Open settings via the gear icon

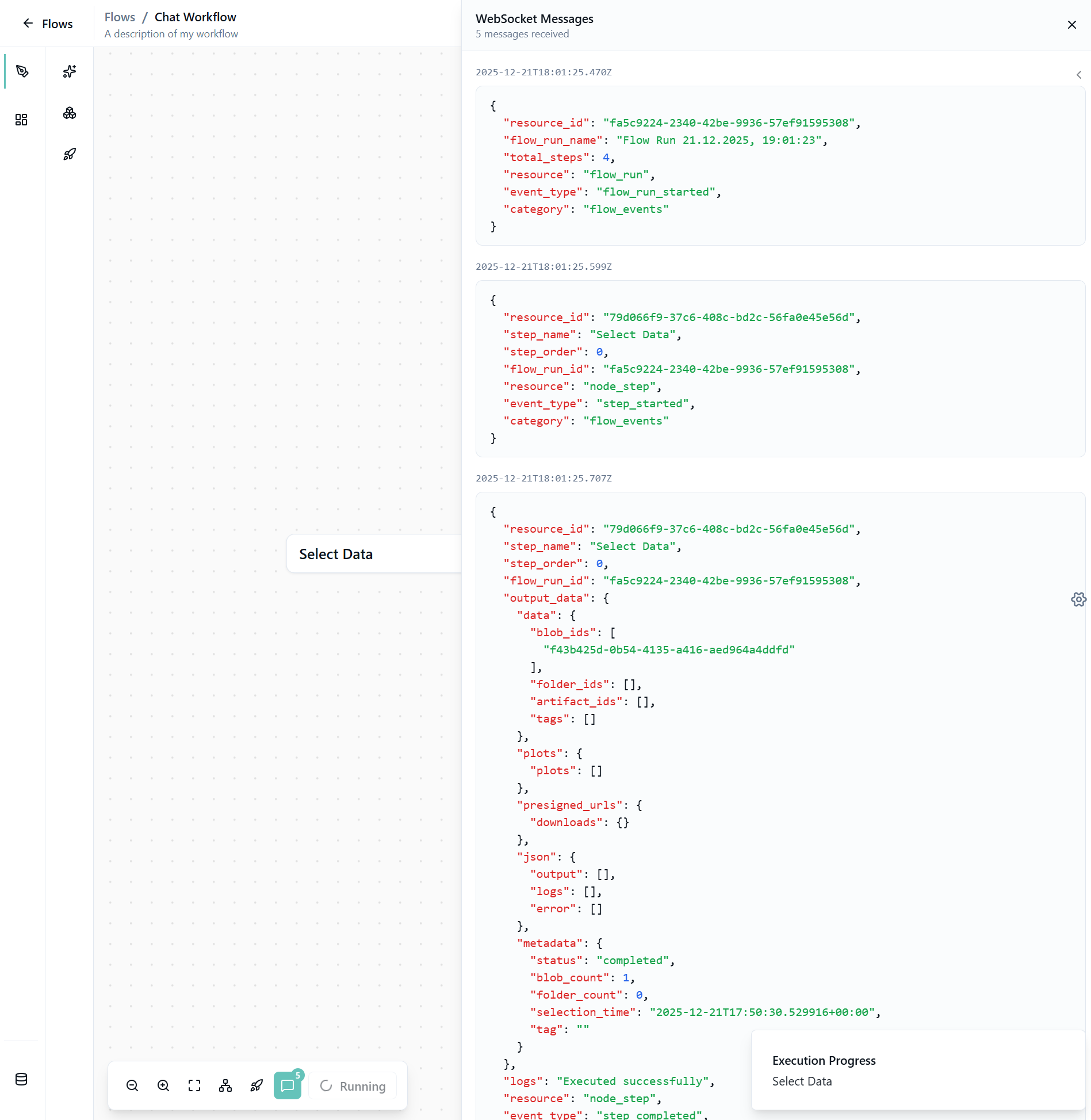[1078, 599]
